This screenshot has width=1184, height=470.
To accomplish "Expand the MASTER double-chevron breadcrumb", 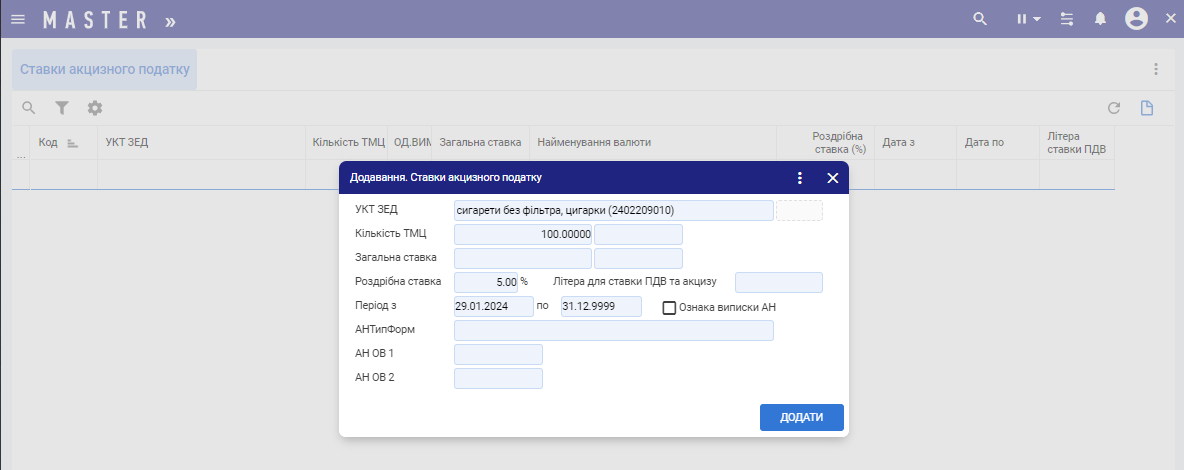I will click(x=170, y=20).
